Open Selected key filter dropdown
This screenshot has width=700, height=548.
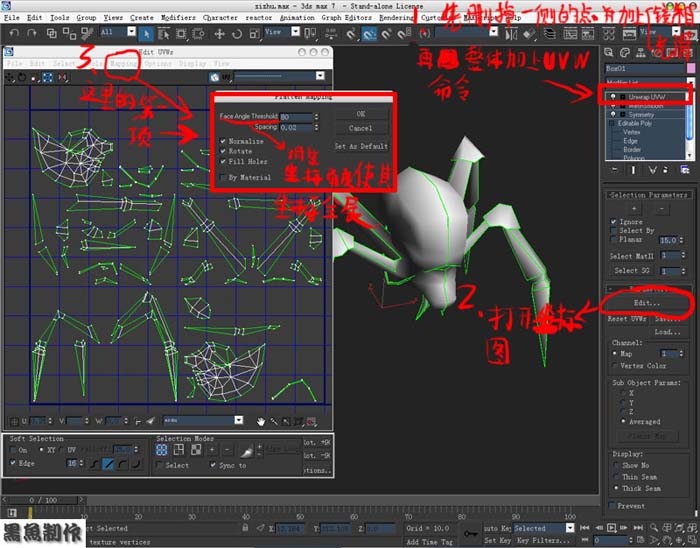tap(570, 528)
